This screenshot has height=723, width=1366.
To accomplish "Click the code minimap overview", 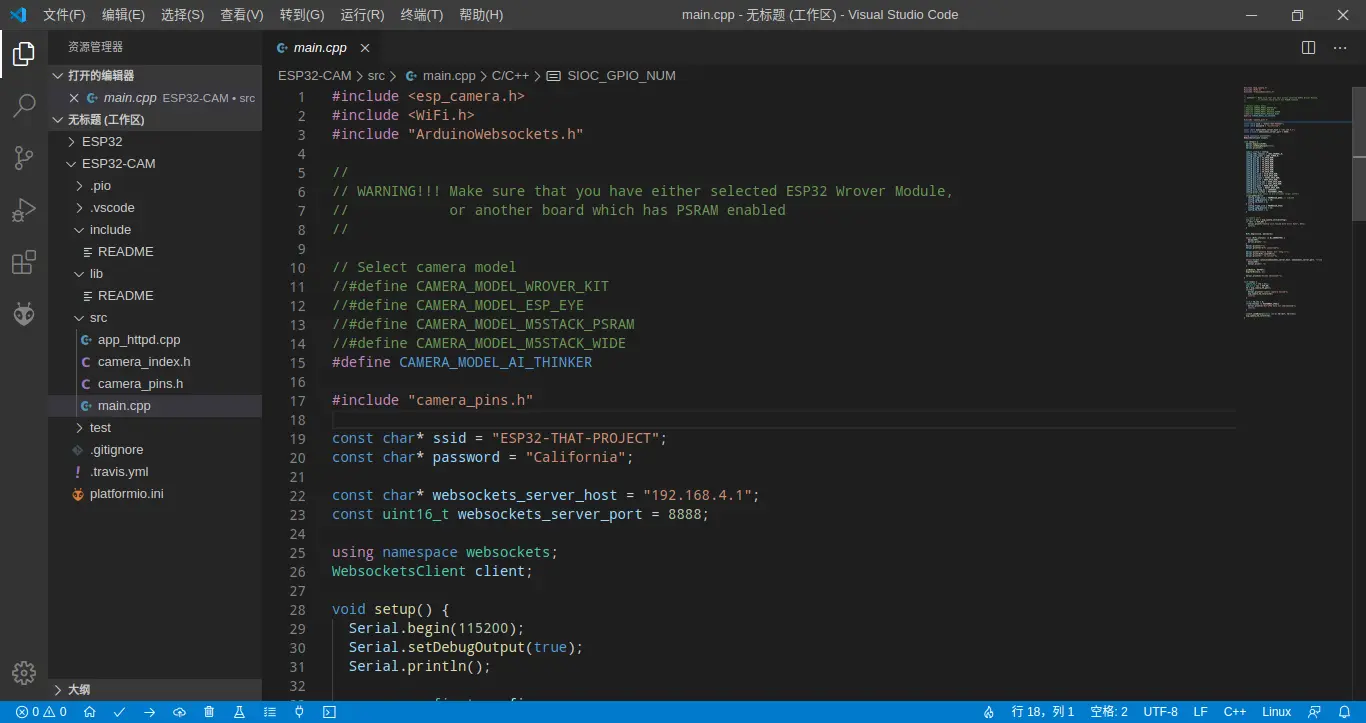I will [x=1298, y=203].
